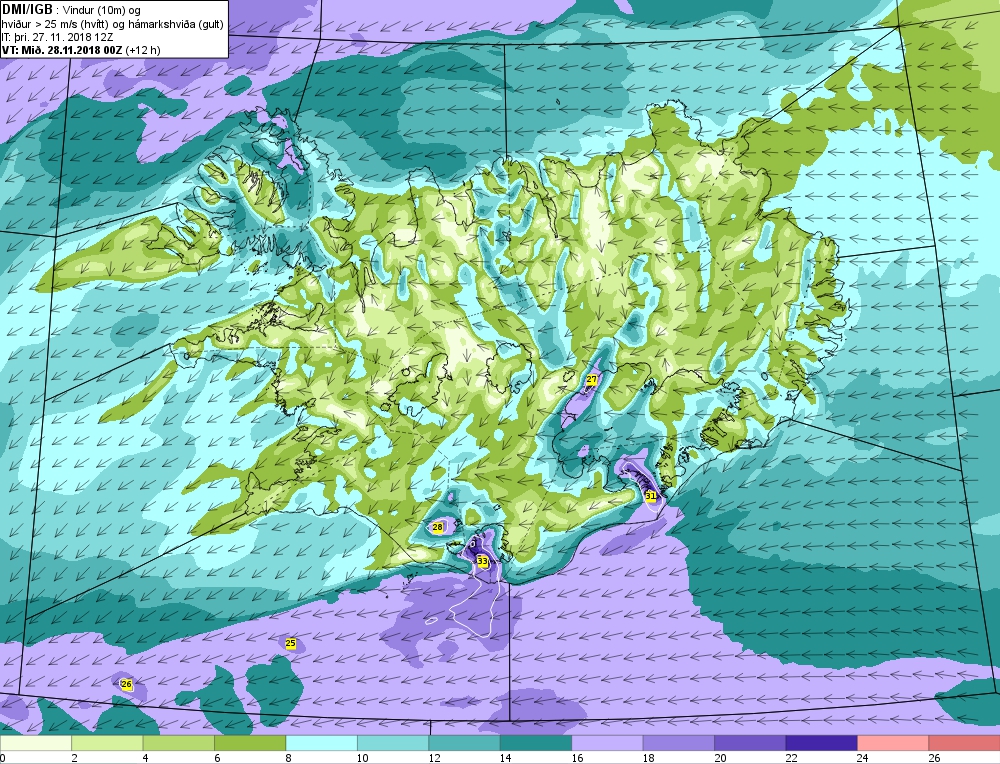The height and width of the screenshot is (764, 1000).
Task: Click the legend scale value 8
Action: pyautogui.click(x=289, y=758)
